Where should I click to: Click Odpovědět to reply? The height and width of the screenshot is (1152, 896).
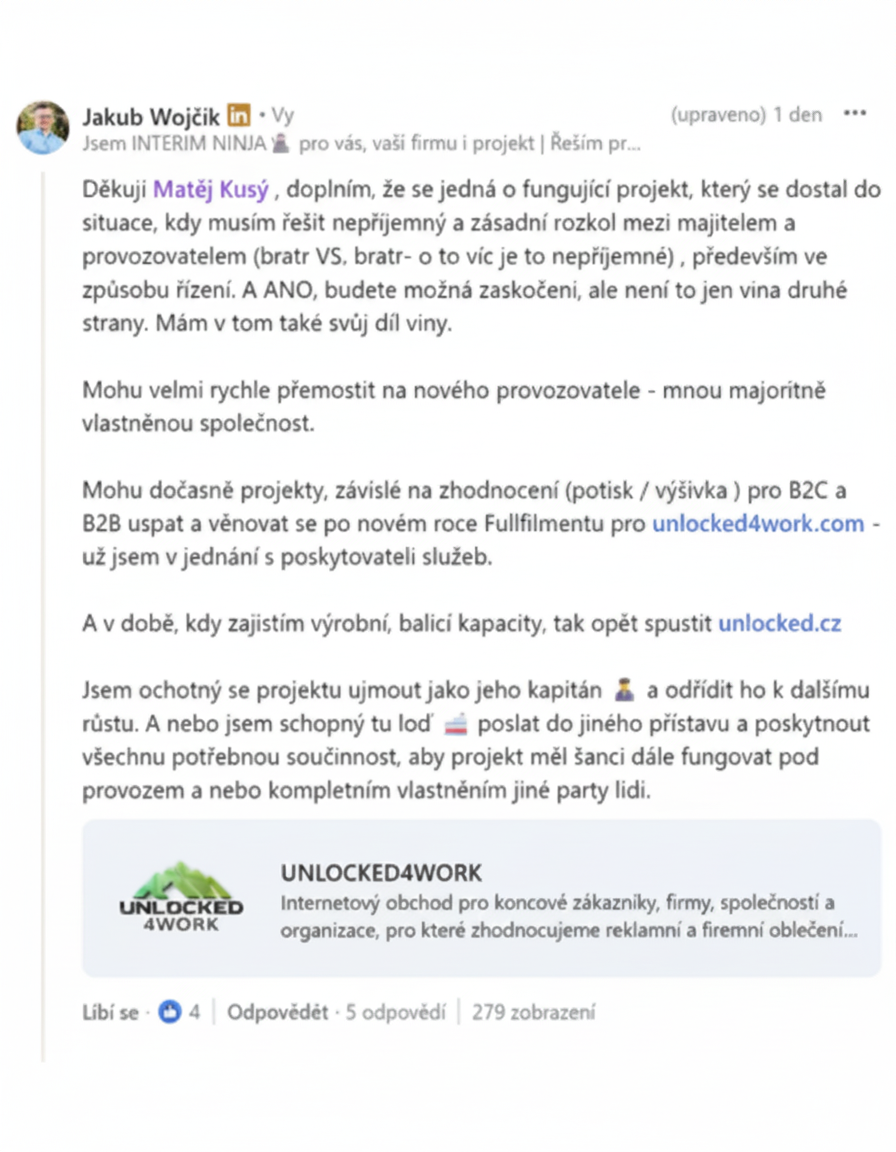point(277,1012)
